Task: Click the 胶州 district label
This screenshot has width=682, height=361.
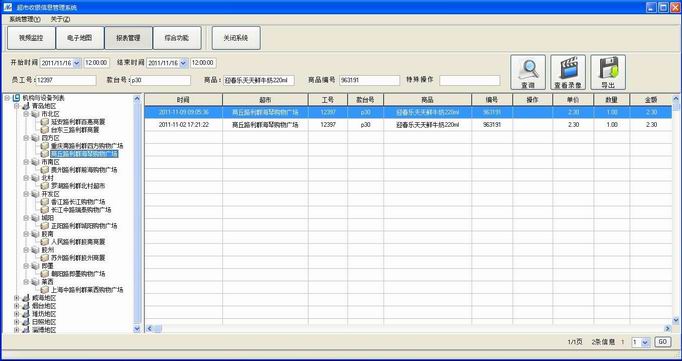Action: [48, 250]
